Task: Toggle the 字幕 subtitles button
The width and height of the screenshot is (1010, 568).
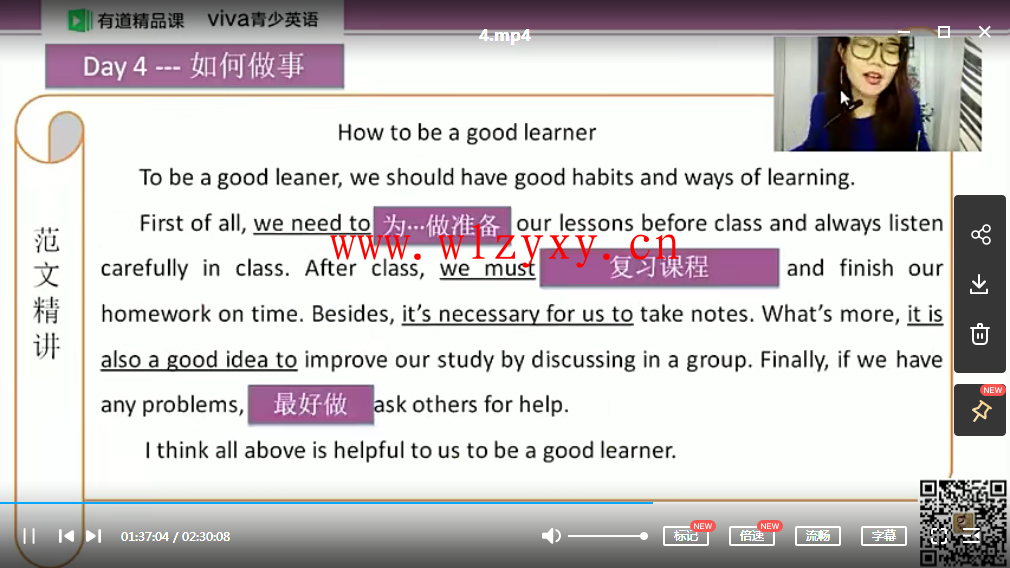Action: coord(884,536)
